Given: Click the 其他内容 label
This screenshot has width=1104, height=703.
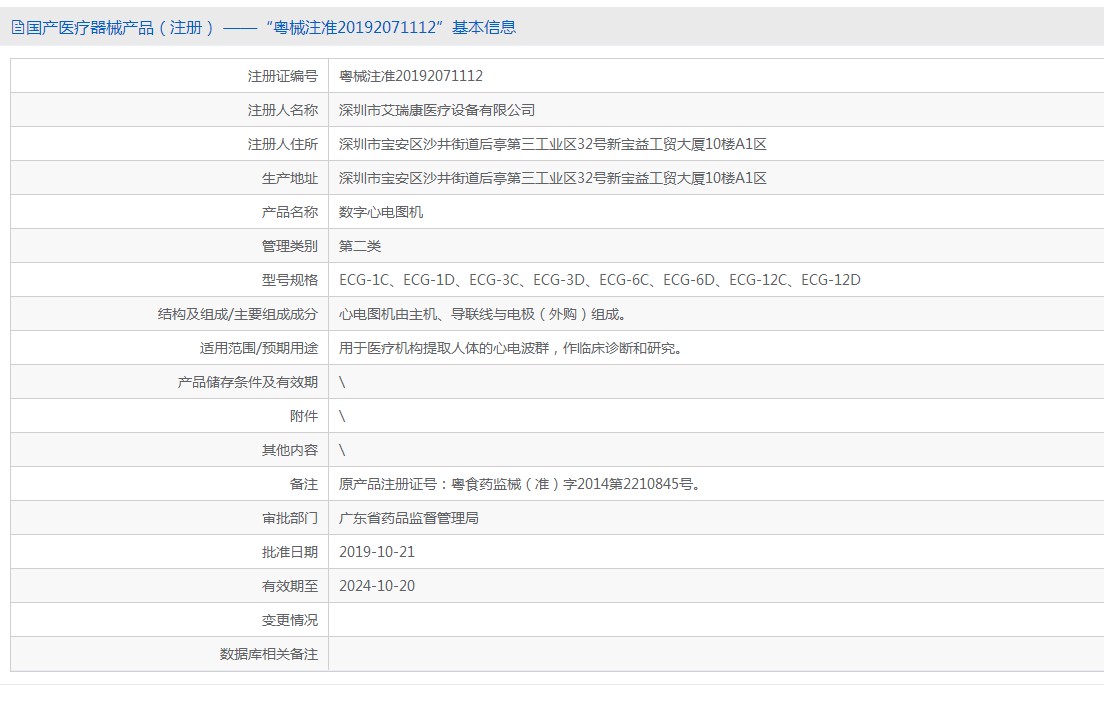Looking at the screenshot, I should pyautogui.click(x=289, y=450).
